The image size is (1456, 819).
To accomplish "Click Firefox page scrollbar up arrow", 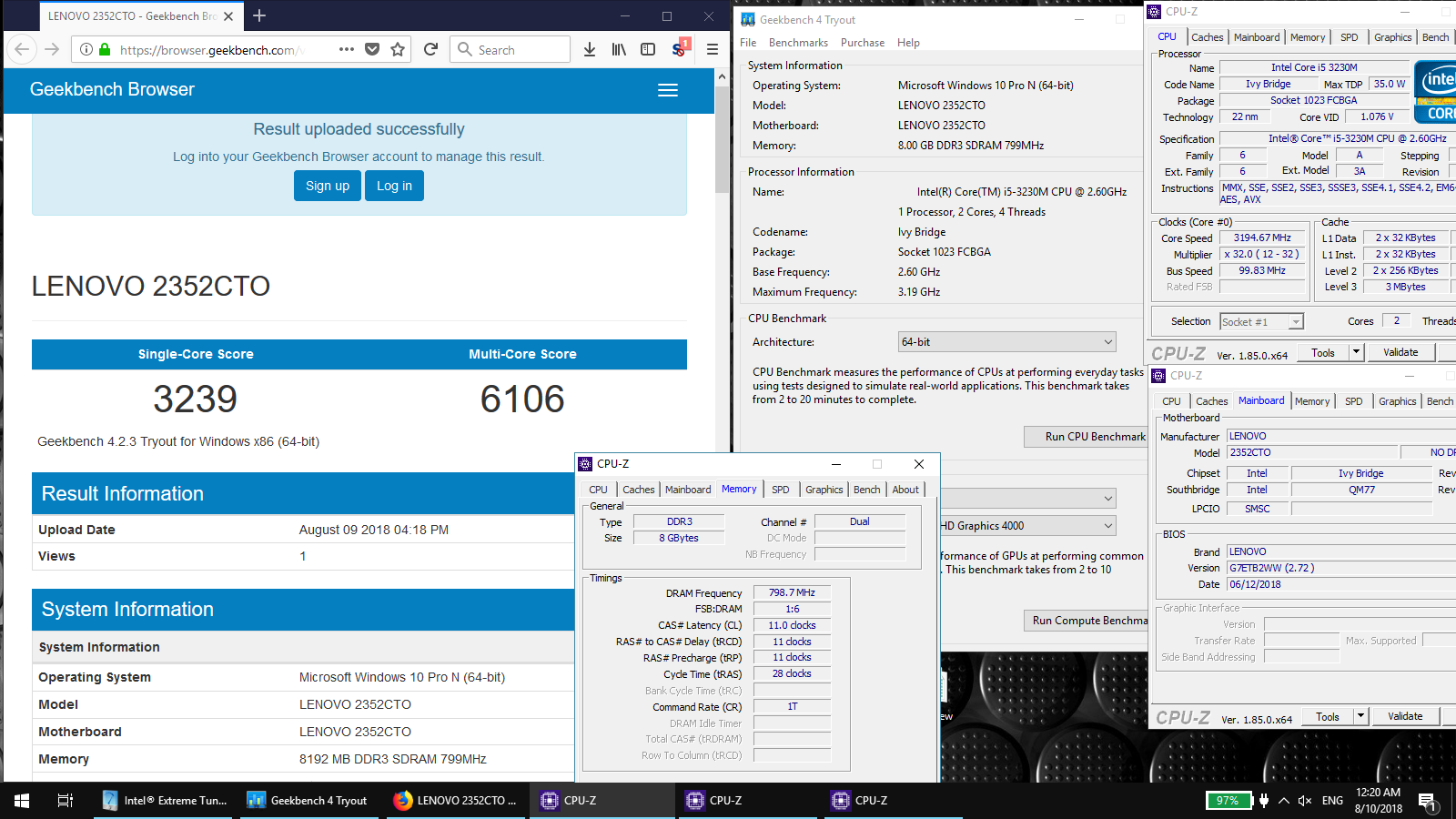I will tap(722, 77).
